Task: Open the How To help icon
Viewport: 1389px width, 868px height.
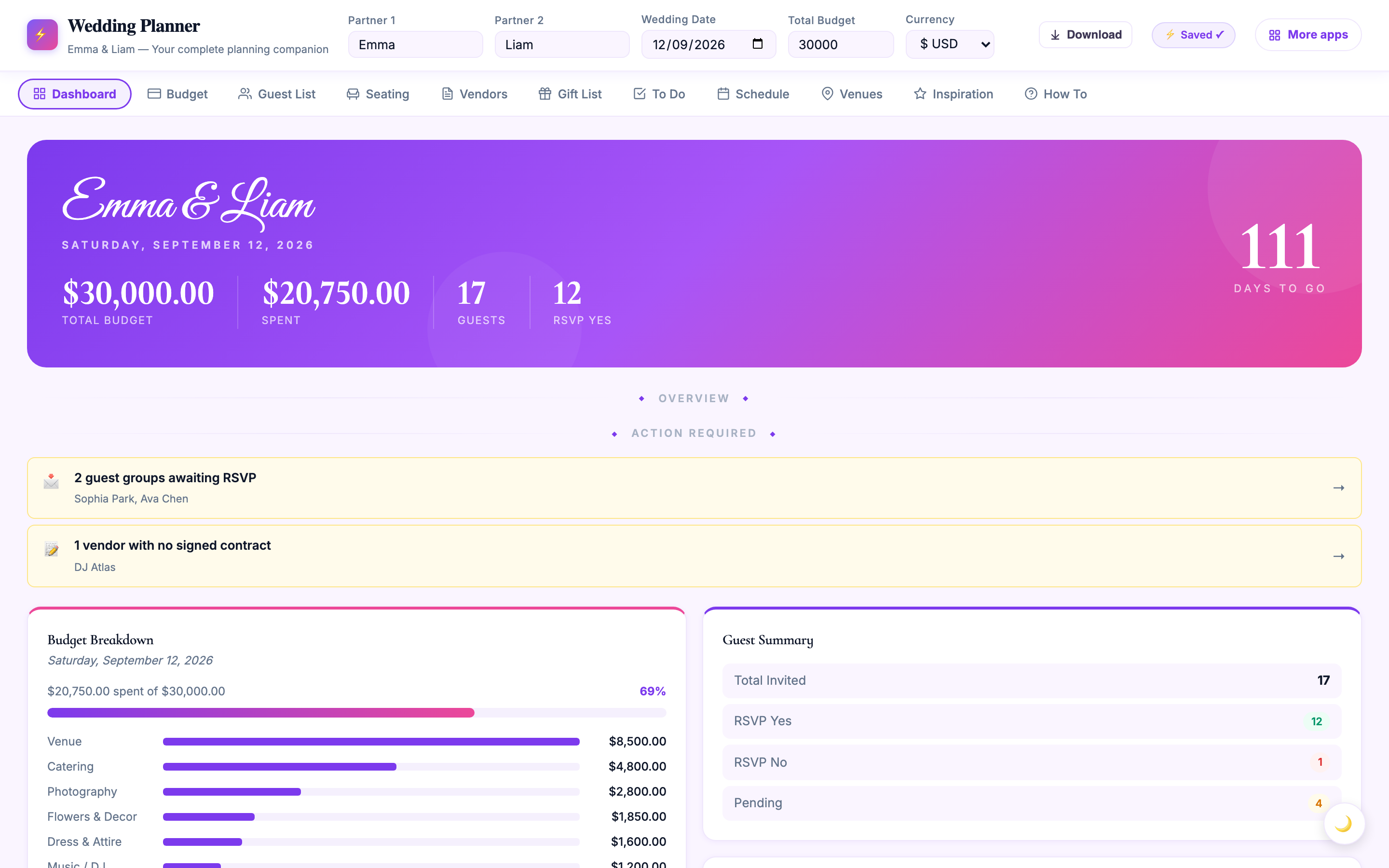Action: click(1031, 94)
